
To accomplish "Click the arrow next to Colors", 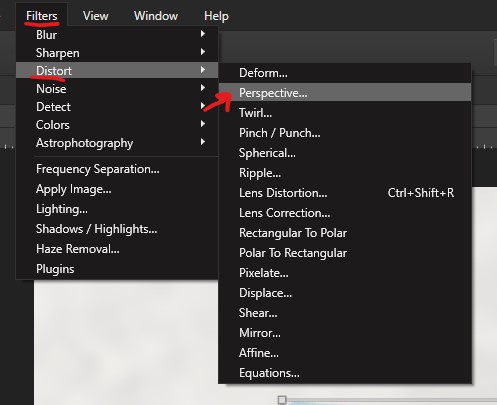I will pos(203,124).
